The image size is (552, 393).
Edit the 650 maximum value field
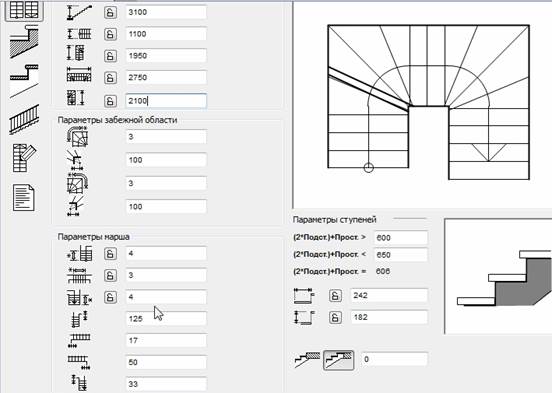tap(401, 255)
